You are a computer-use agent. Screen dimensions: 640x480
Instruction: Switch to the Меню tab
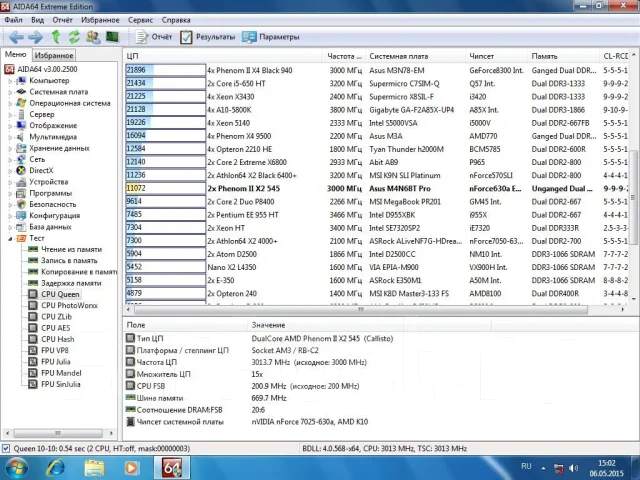click(x=16, y=55)
